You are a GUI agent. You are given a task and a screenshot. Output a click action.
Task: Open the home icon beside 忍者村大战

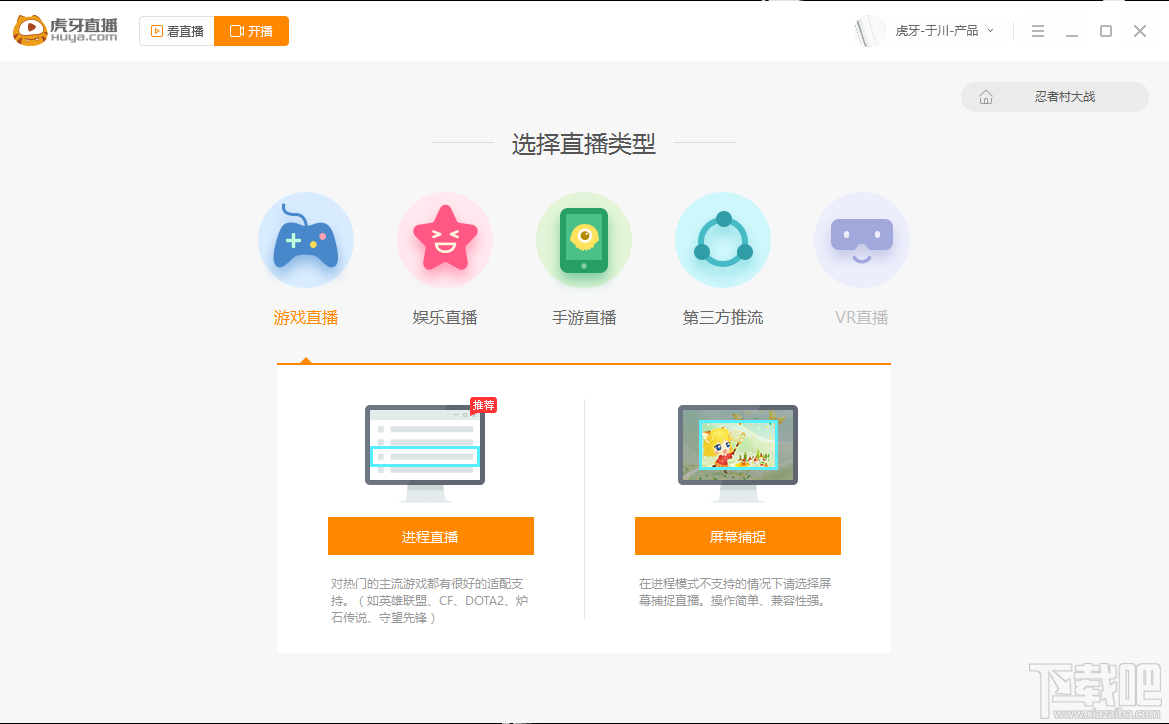pyautogui.click(x=986, y=96)
